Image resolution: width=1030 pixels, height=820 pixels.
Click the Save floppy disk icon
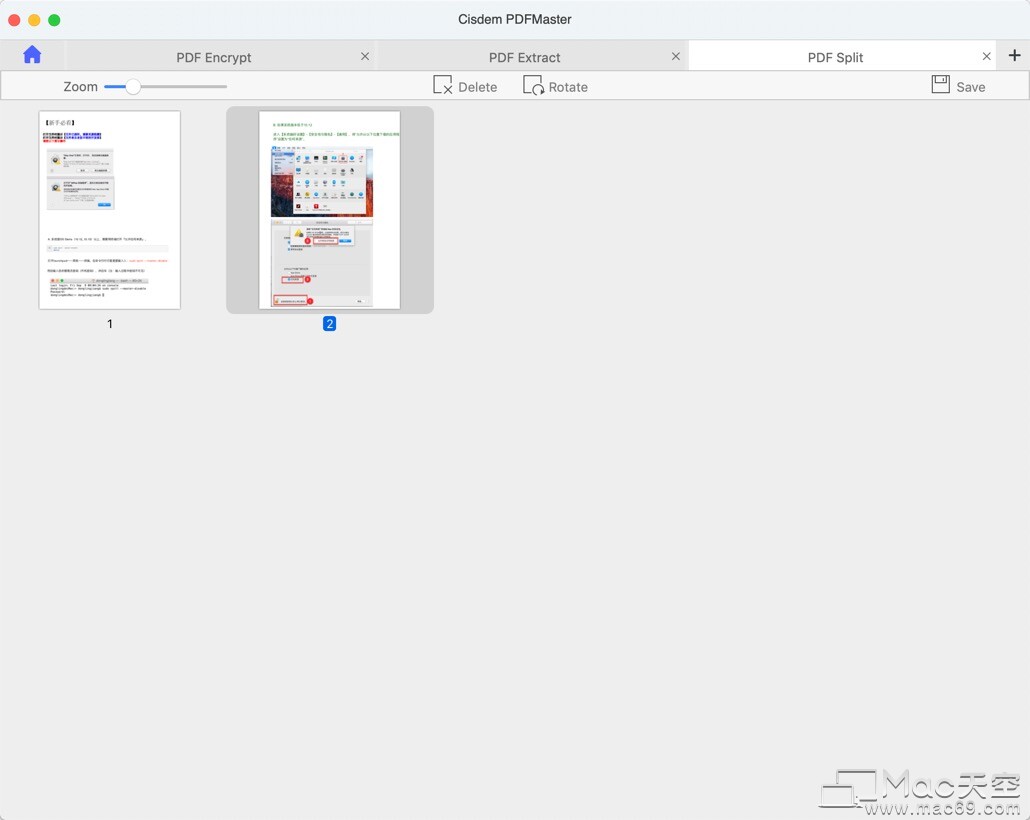coord(941,84)
